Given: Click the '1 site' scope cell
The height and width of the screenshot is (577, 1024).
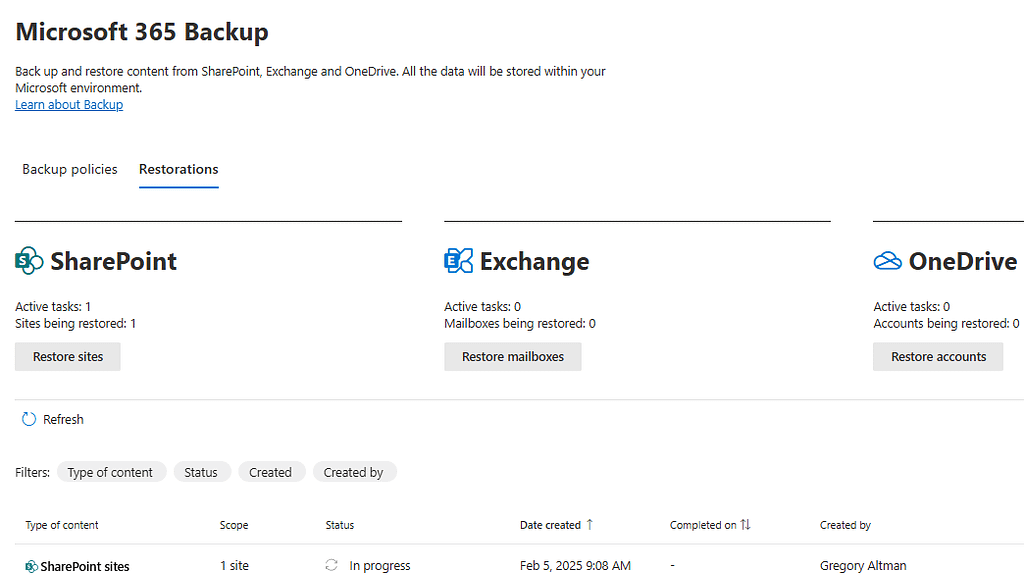Looking at the screenshot, I should (x=234, y=565).
